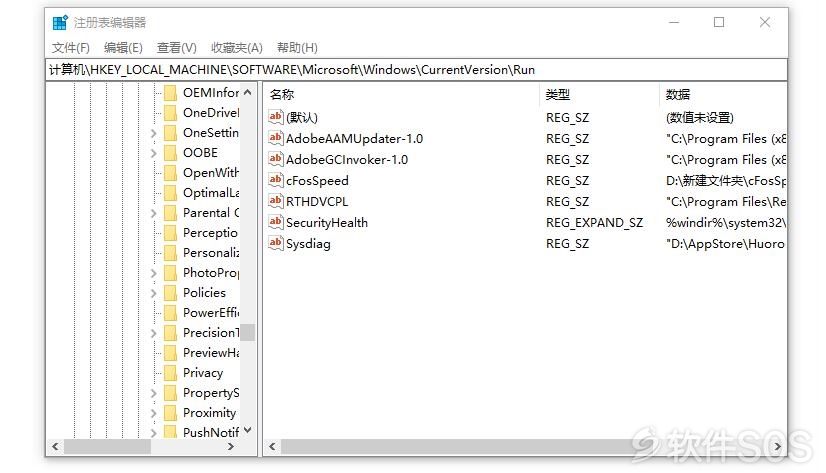Click the folder icon of Proximity key
Image resolution: width=826 pixels, height=473 pixels.
pyautogui.click(x=170, y=413)
